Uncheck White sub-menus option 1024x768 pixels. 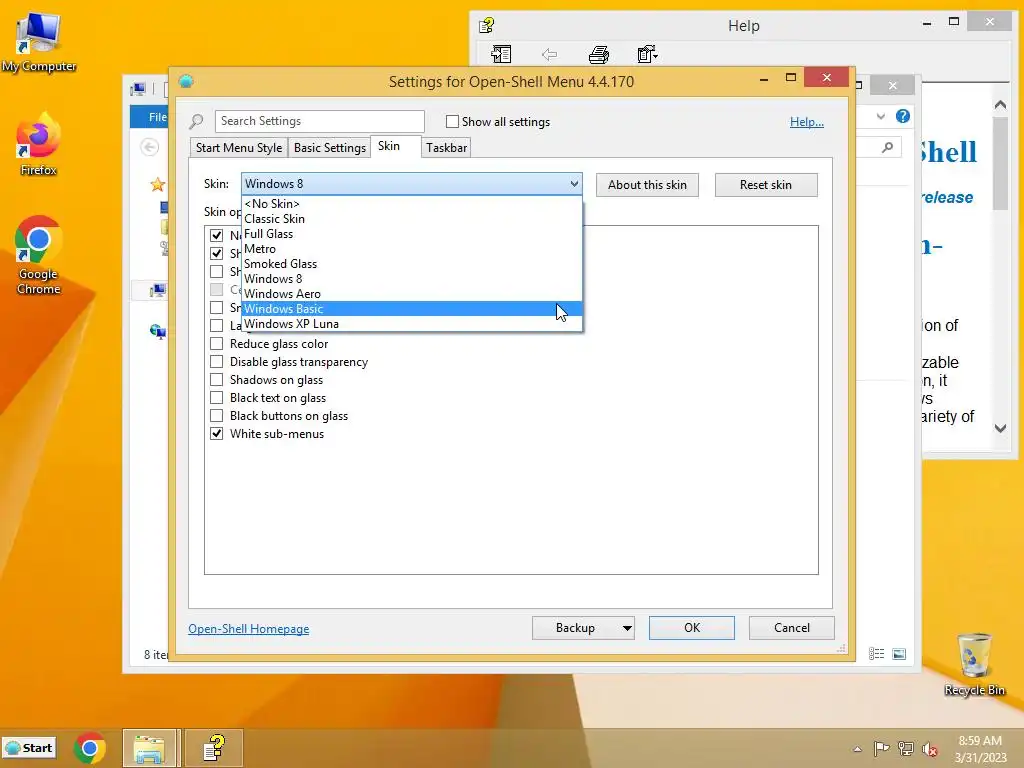point(216,434)
